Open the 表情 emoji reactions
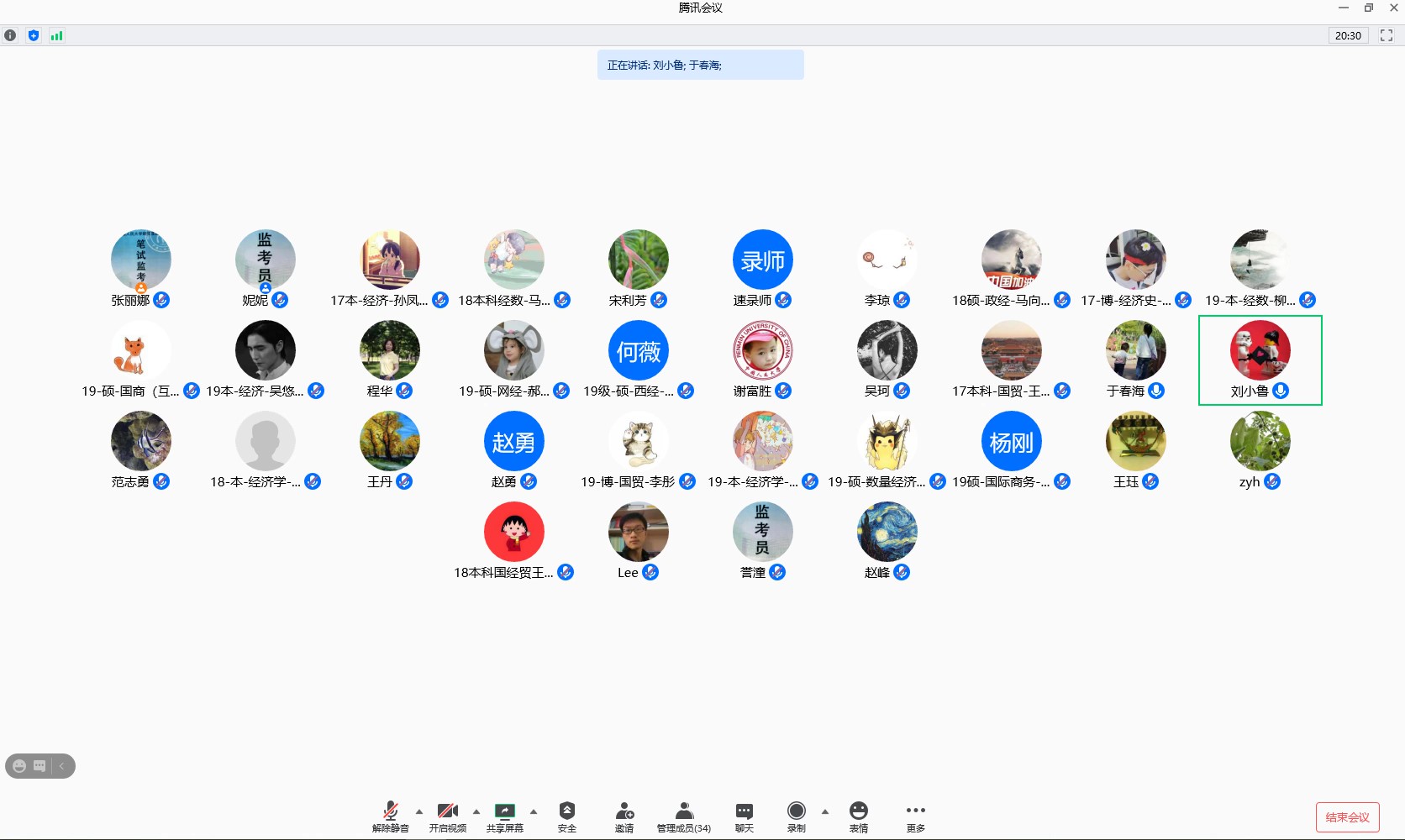Screen dimensions: 1405x840 (858, 816)
